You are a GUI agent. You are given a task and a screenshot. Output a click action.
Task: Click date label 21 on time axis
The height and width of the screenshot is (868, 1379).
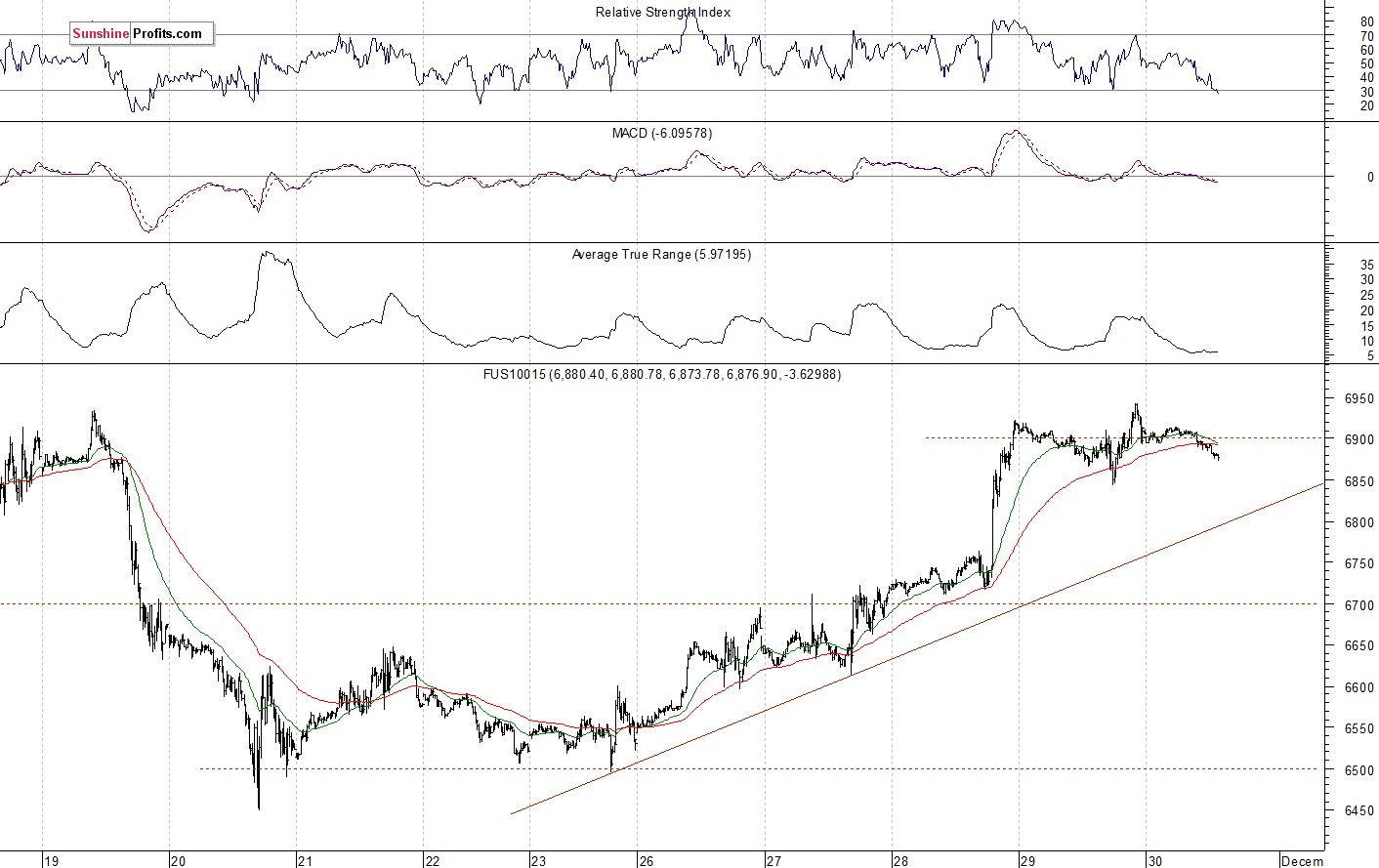pyautogui.click(x=305, y=861)
